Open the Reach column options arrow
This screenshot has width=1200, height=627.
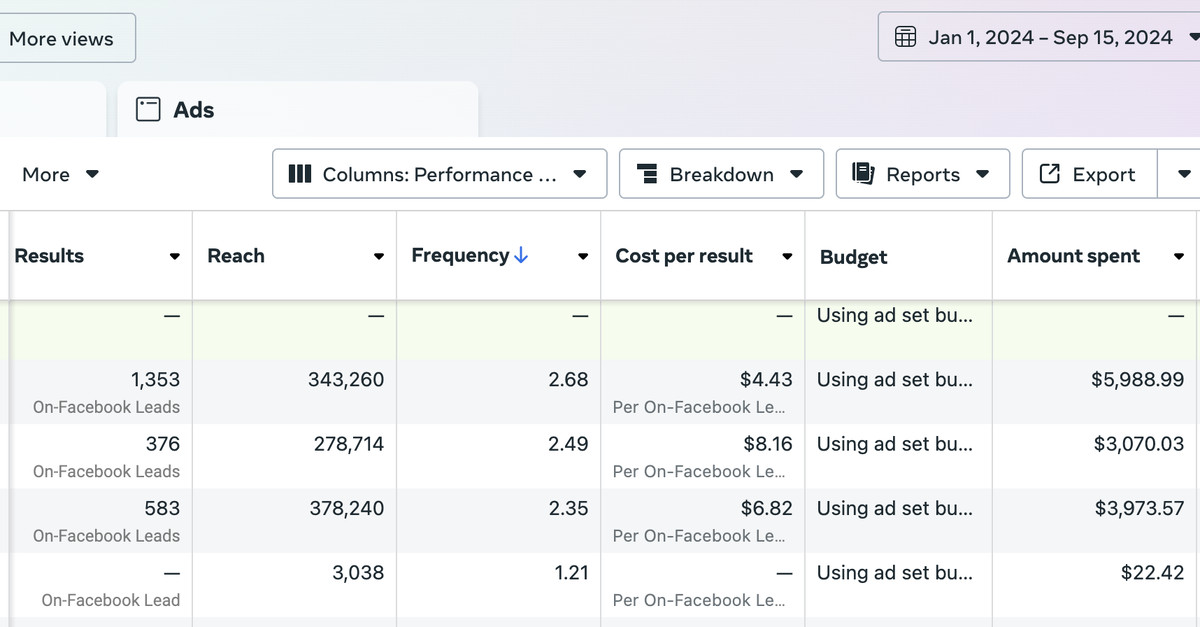379,257
